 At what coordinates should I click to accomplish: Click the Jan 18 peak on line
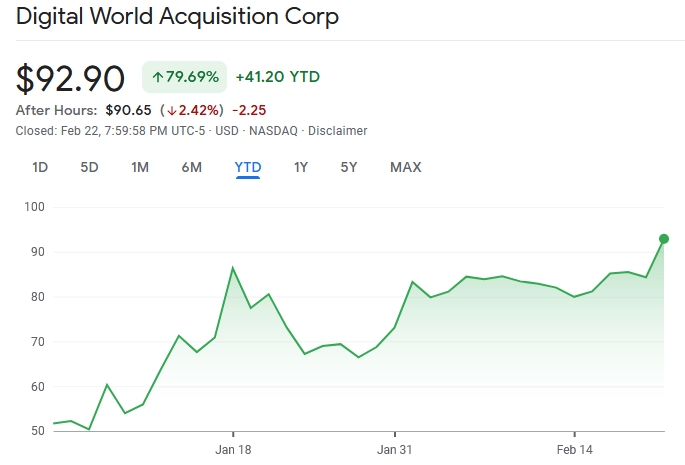(233, 268)
